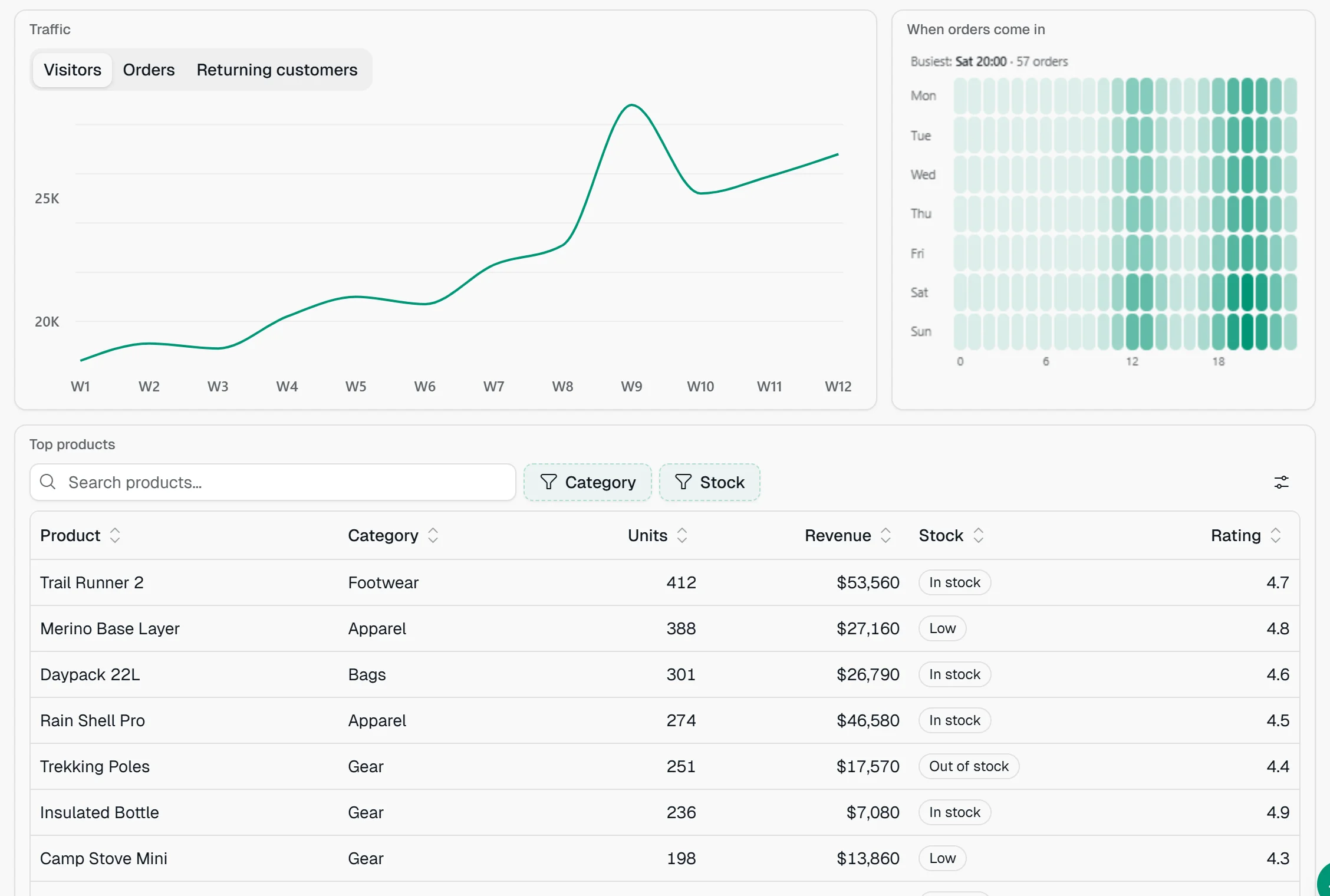Click the Low badge for Merino Base Layer
Viewport: 1330px width, 896px height.
[x=942, y=628]
